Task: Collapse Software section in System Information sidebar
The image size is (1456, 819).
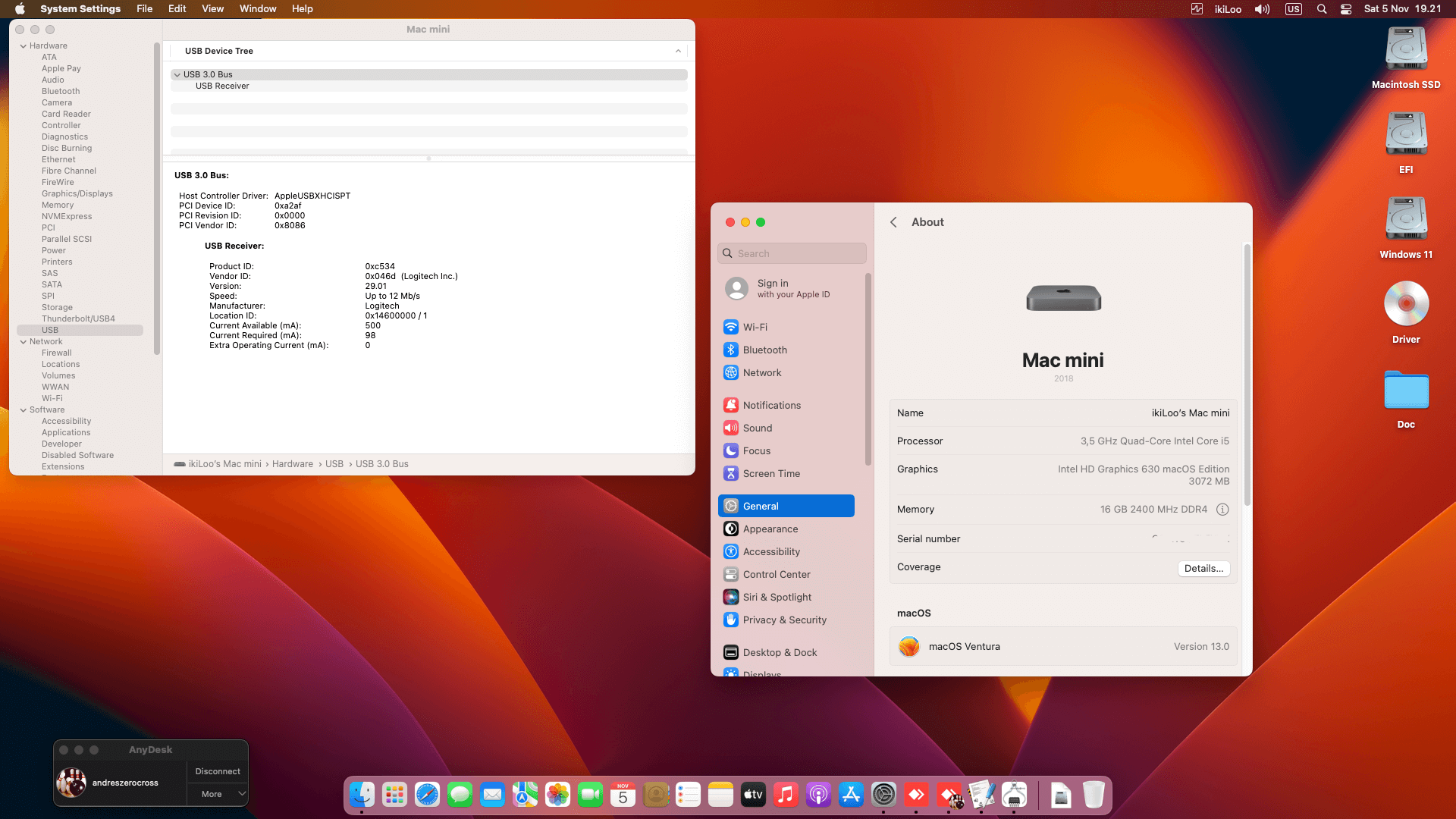Action: (24, 410)
